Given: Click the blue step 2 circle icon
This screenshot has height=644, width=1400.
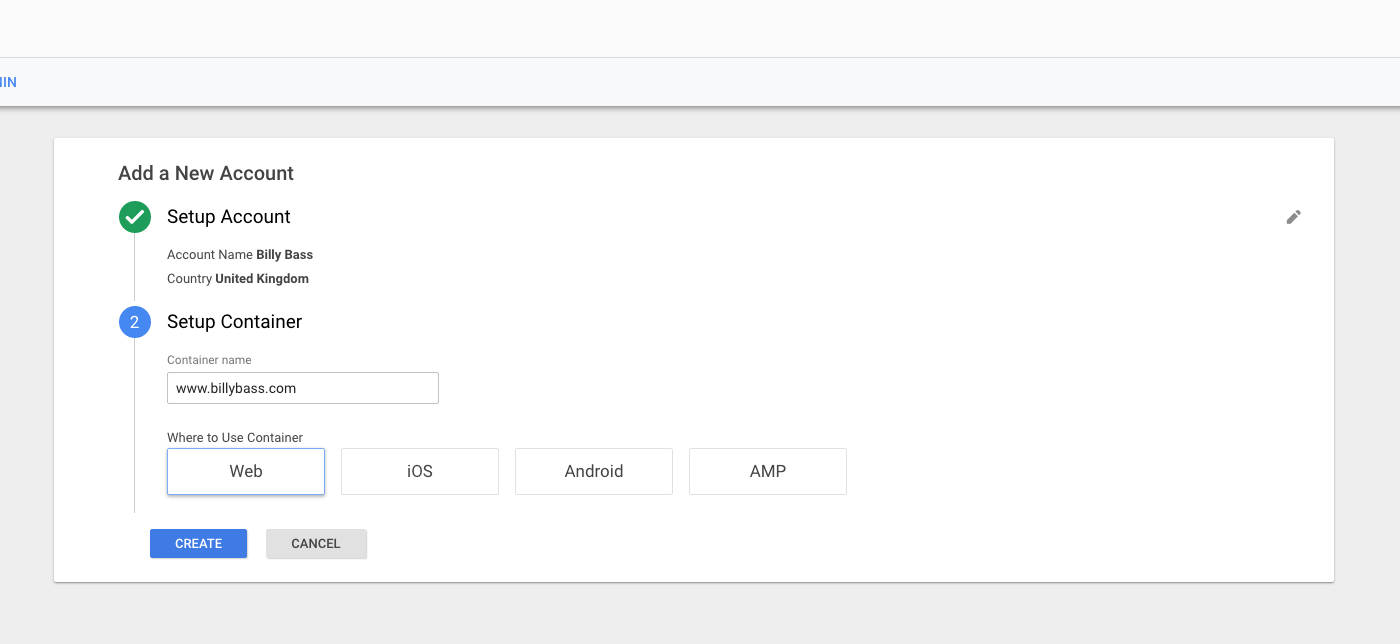Looking at the screenshot, I should (135, 322).
